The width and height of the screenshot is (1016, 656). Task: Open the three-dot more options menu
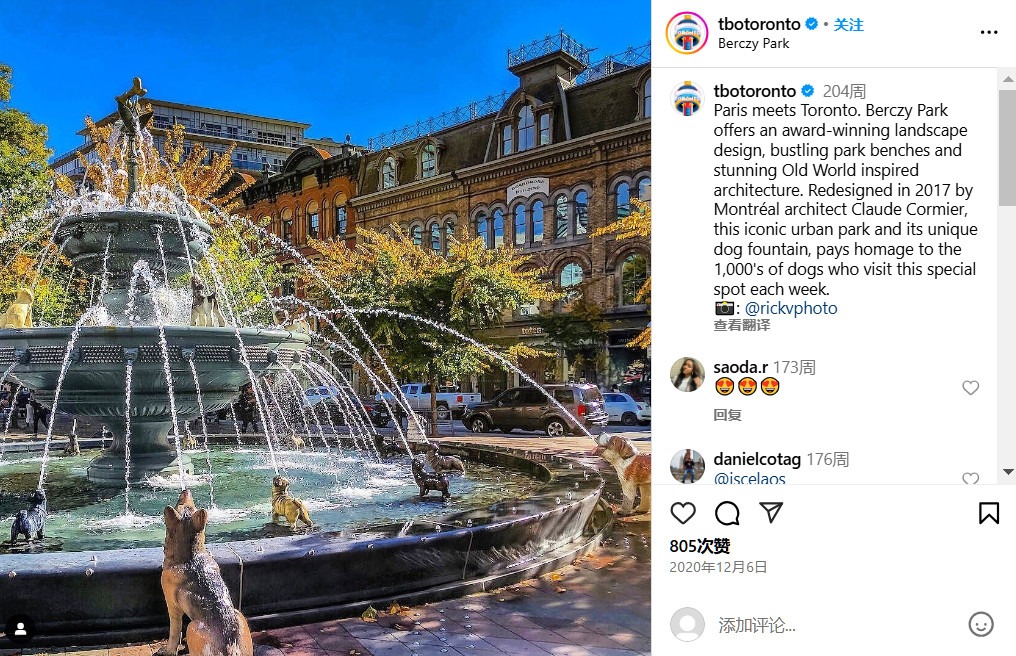(989, 32)
